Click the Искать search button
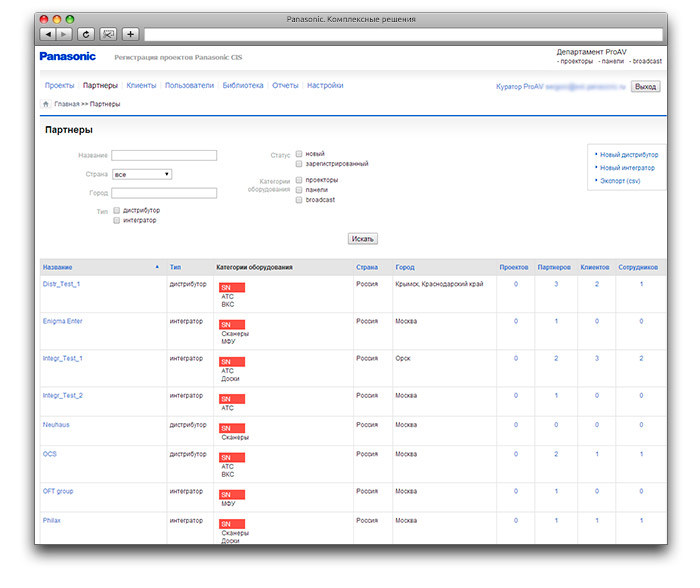The height and width of the screenshot is (588, 700). (x=362, y=239)
